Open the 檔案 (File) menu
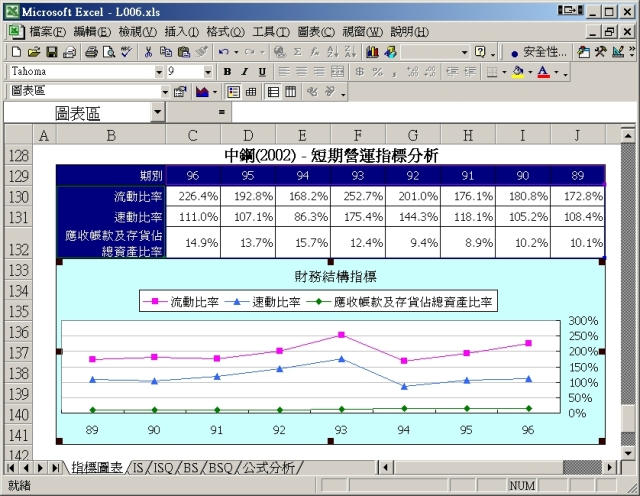This screenshot has height=496, width=640. pyautogui.click(x=48, y=32)
